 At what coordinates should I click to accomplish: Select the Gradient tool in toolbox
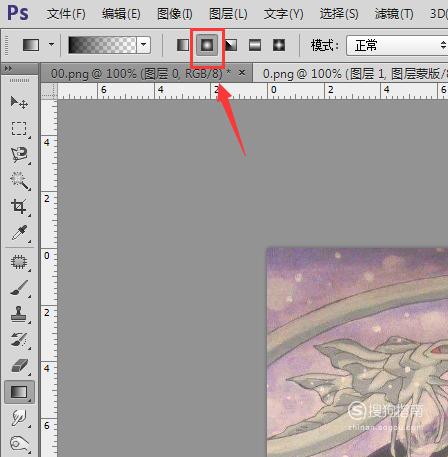(19, 392)
